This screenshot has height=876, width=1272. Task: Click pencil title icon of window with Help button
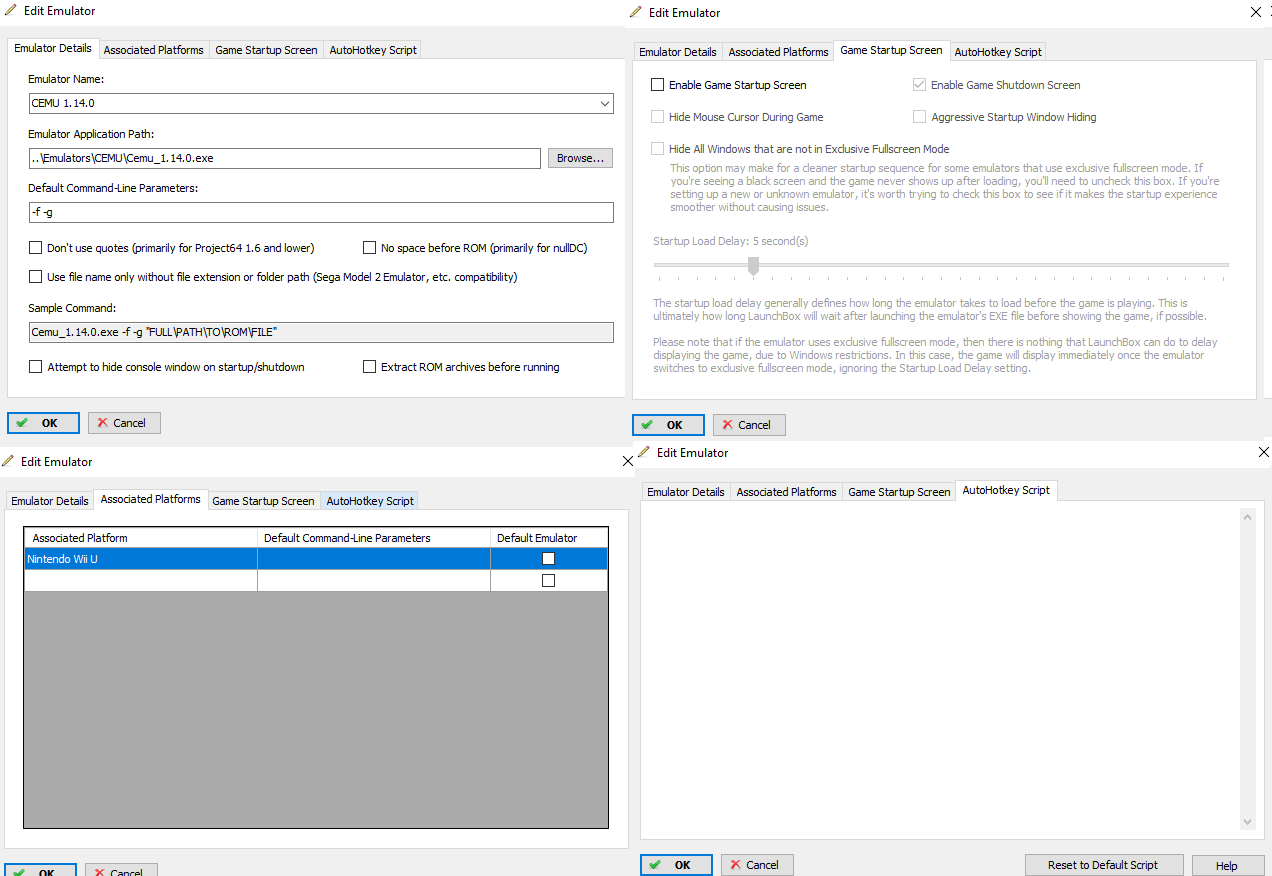tap(644, 452)
